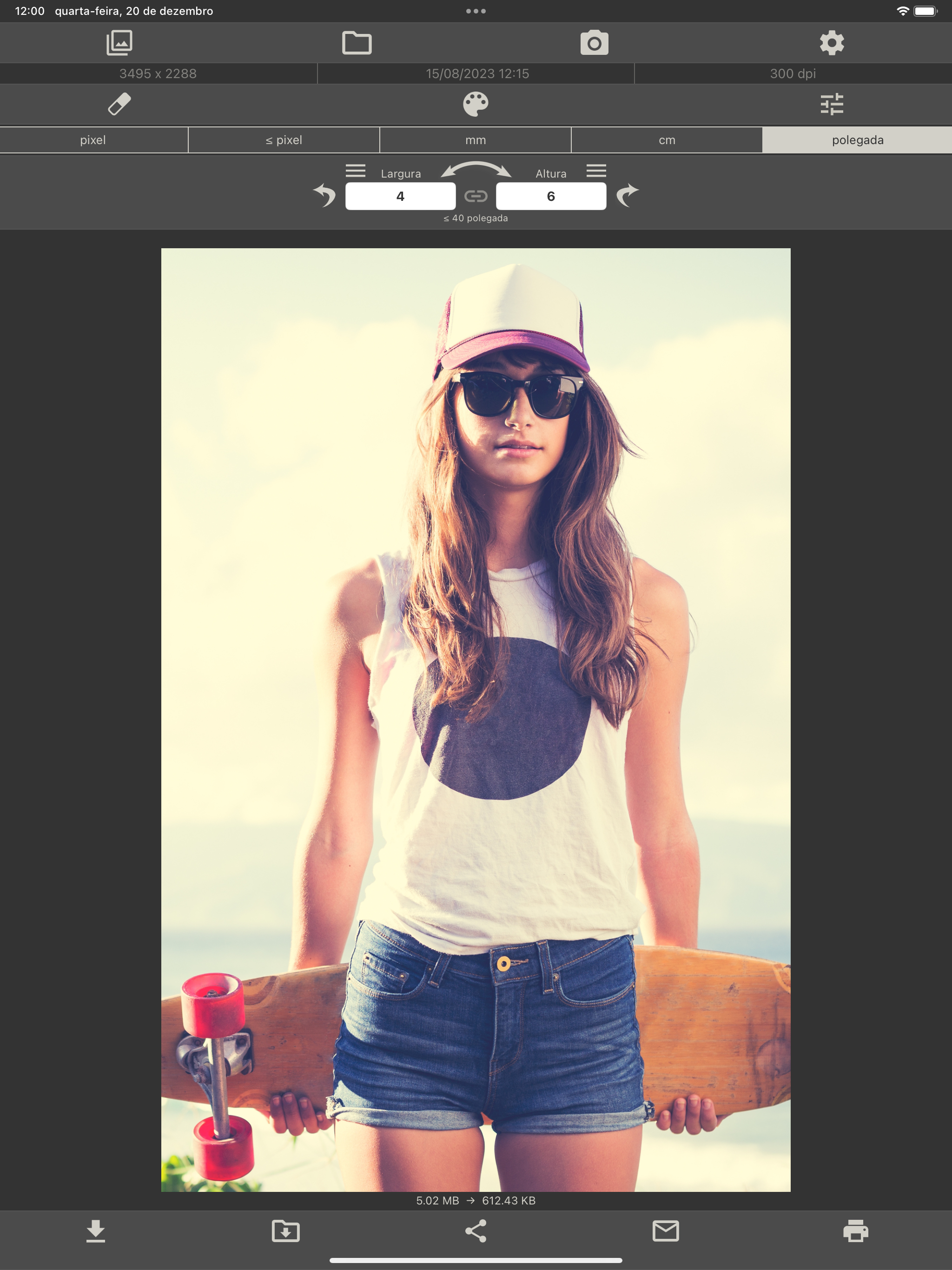This screenshot has width=952, height=1270.
Task: Tap the share icon
Action: [476, 1231]
